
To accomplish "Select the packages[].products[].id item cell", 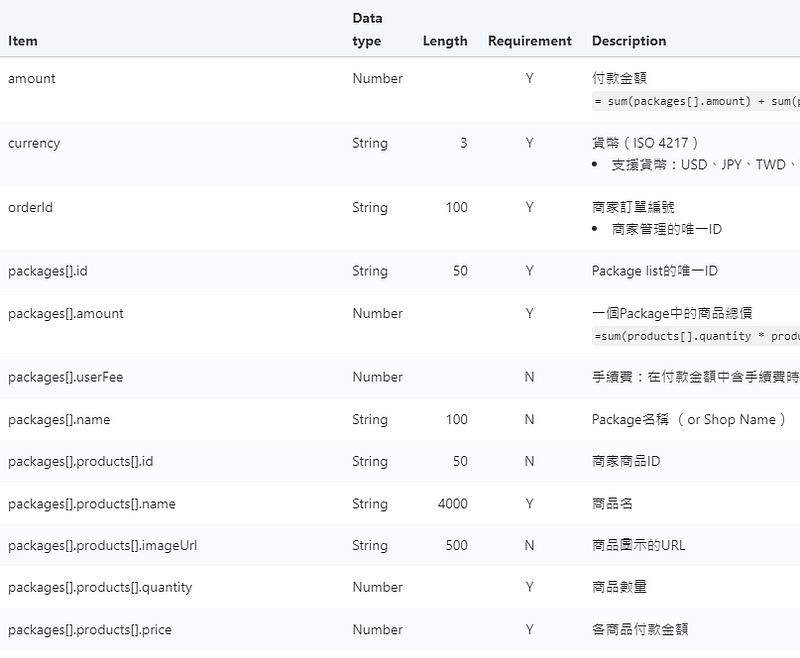I will click(x=81, y=461).
